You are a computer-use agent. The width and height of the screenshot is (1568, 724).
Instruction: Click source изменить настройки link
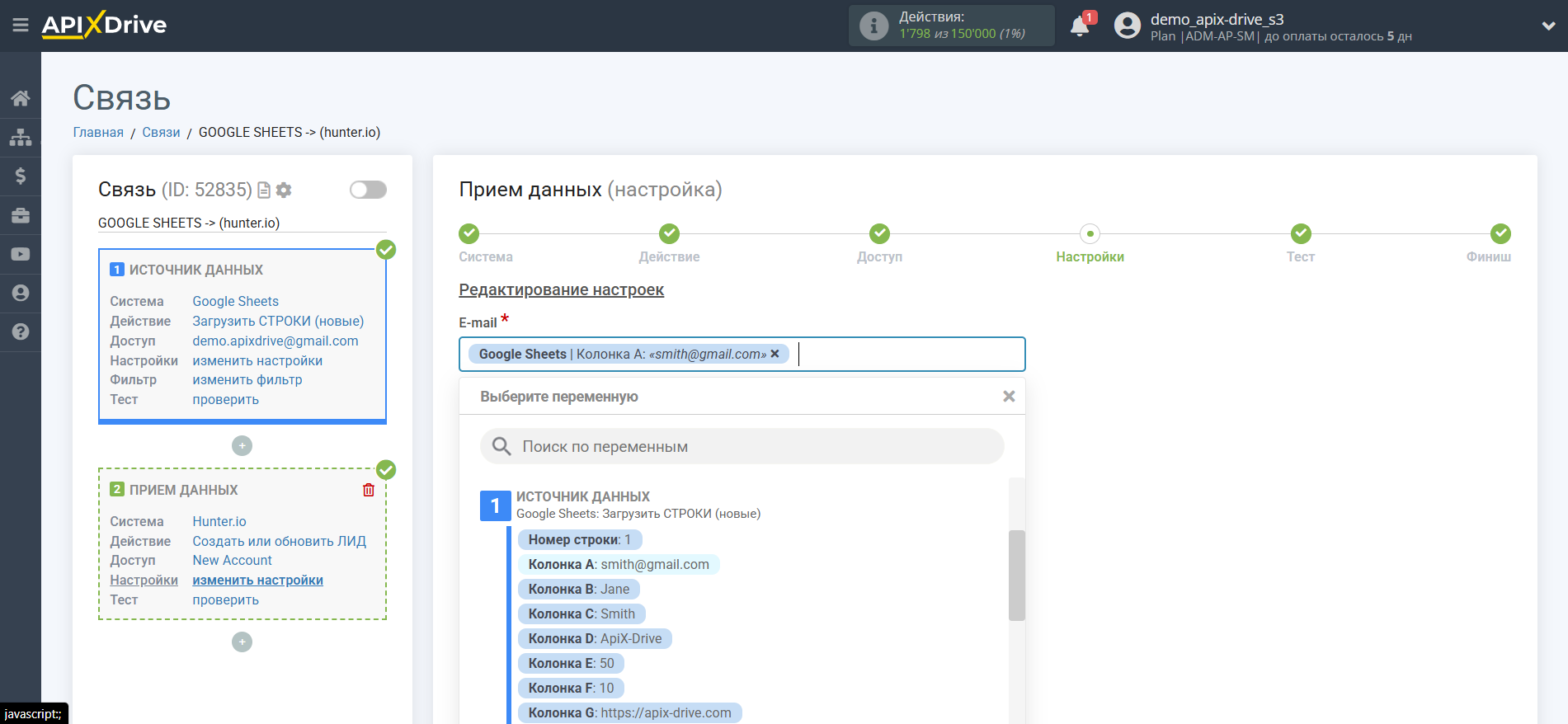pyautogui.click(x=257, y=360)
